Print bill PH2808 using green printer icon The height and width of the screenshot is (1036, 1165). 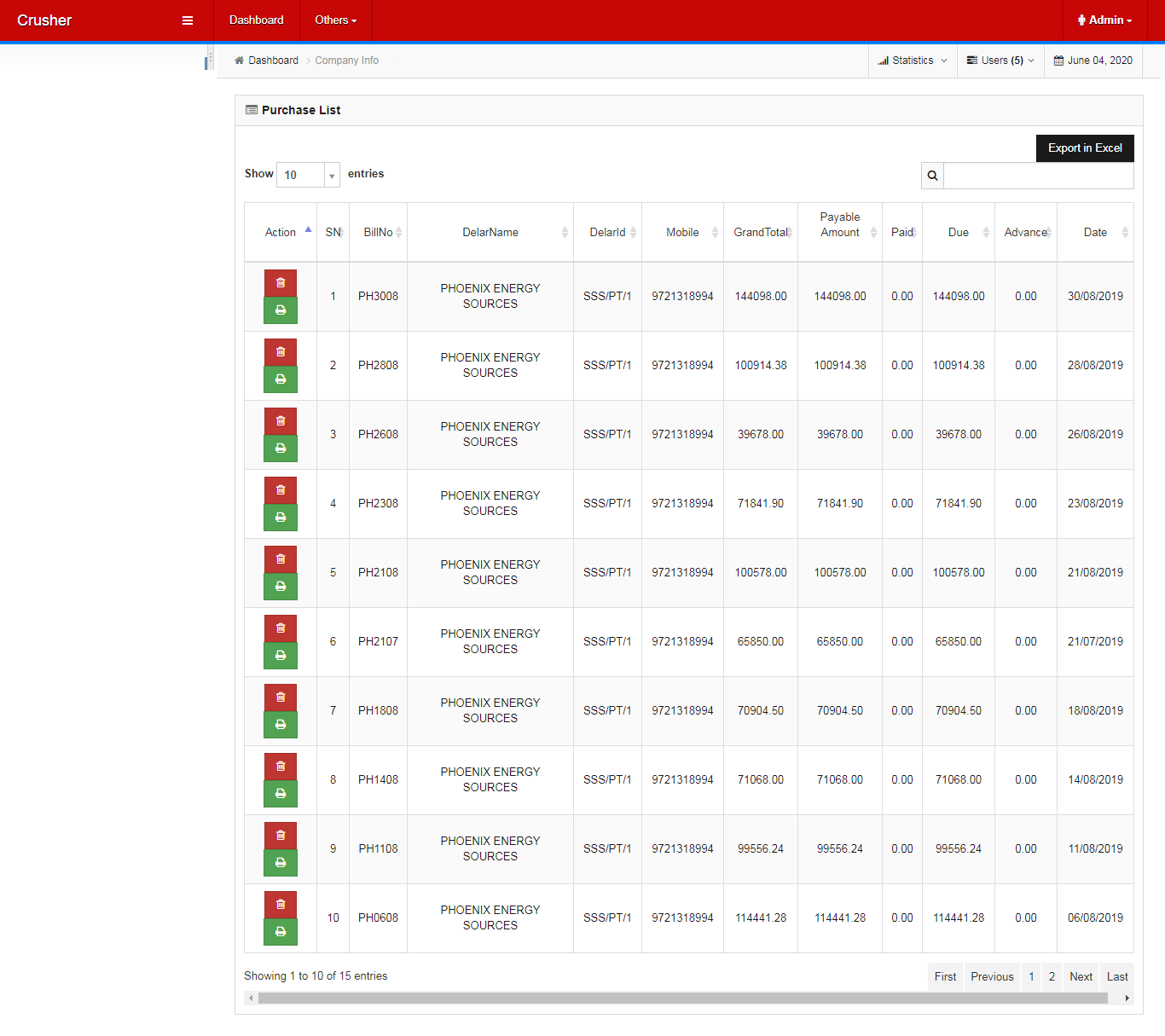(x=281, y=379)
